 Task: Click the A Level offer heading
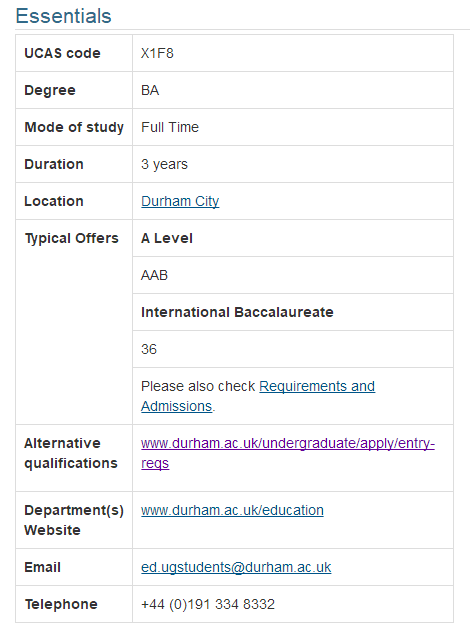tap(166, 238)
